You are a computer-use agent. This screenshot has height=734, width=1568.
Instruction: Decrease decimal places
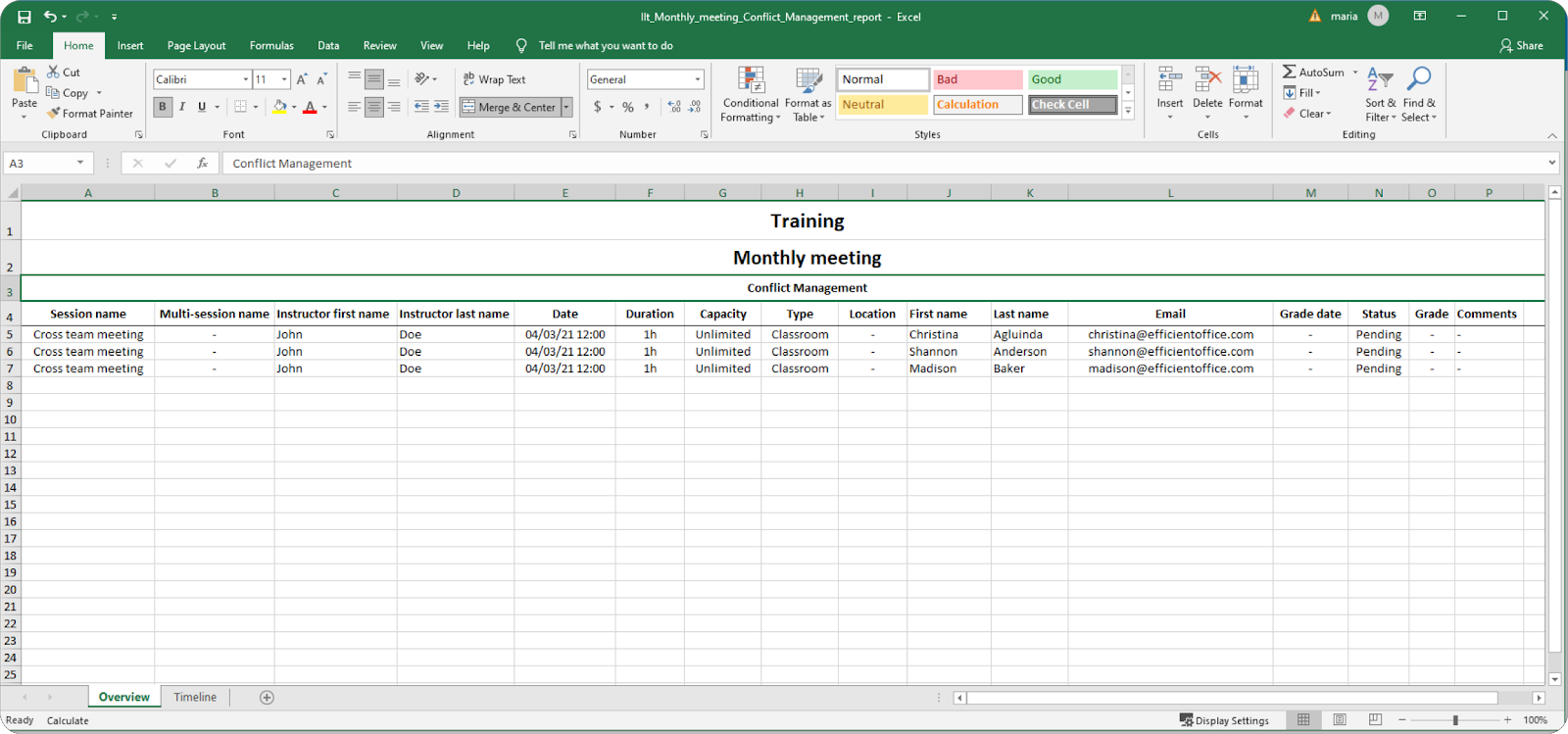point(695,107)
